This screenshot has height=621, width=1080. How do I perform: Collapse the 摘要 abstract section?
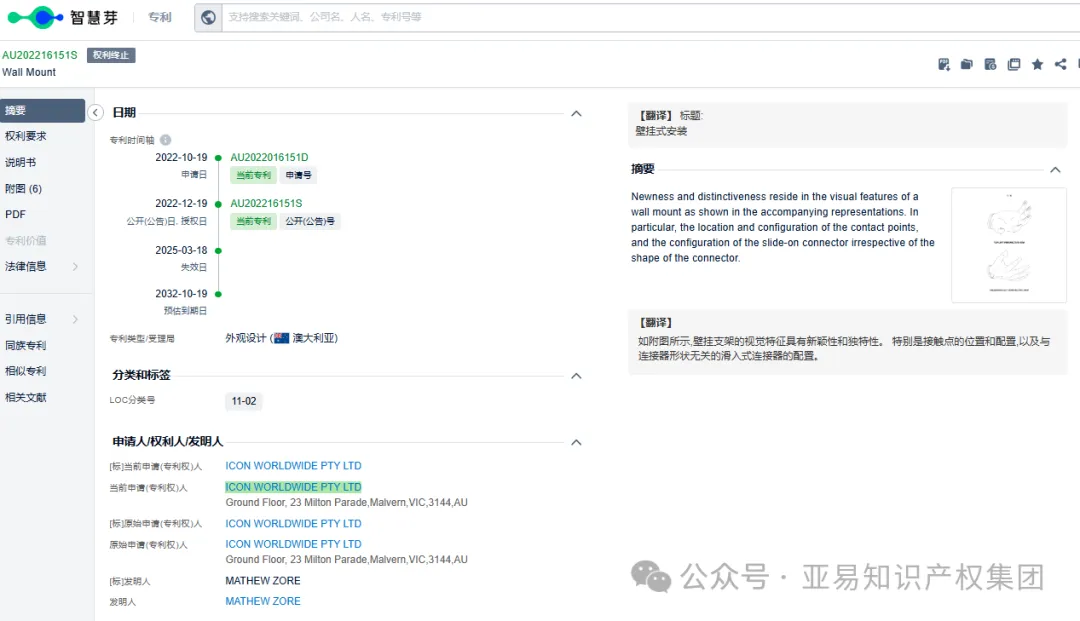1055,169
